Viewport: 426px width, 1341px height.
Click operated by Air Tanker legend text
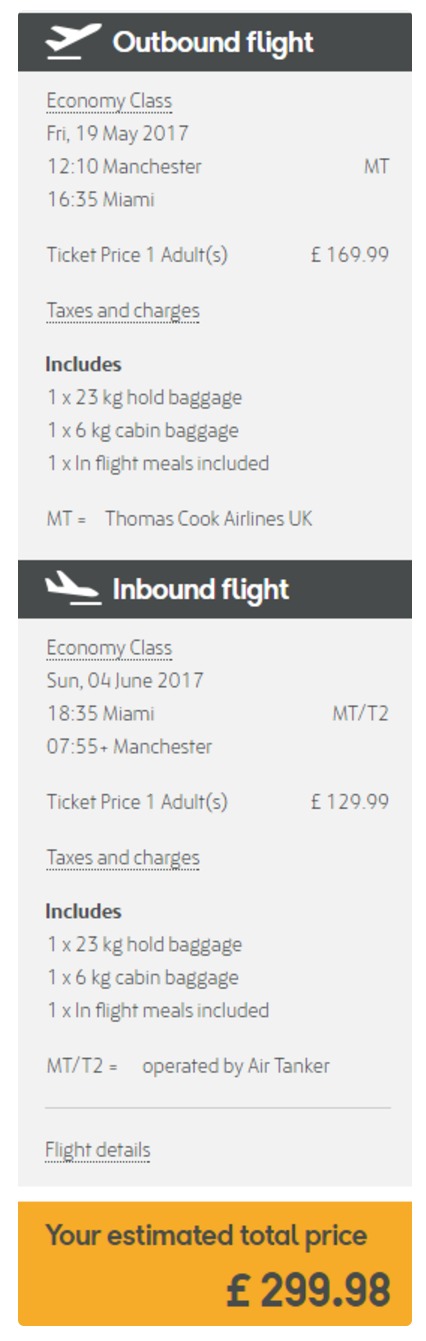click(236, 1066)
